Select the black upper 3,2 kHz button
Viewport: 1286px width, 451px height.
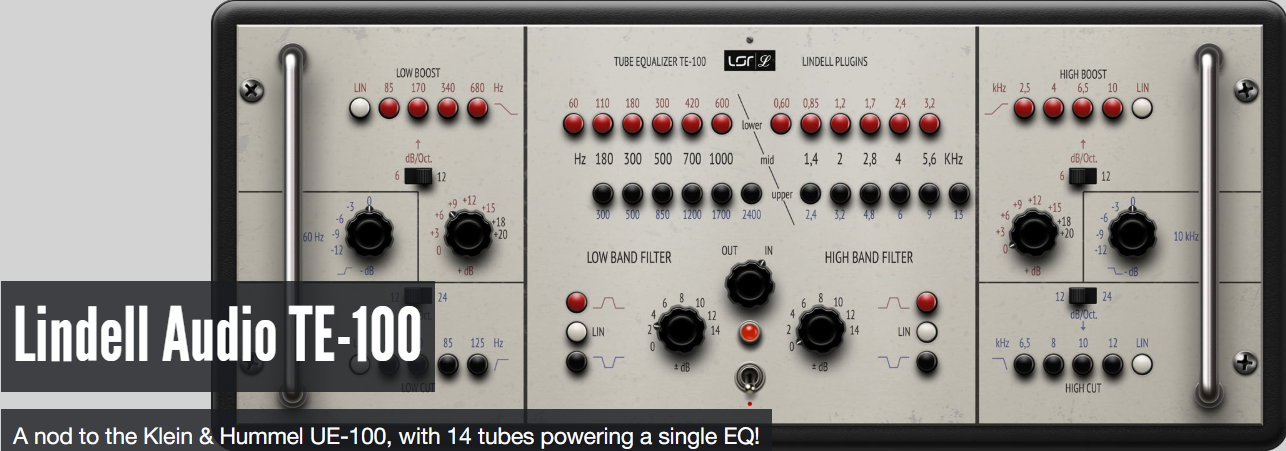point(841,194)
